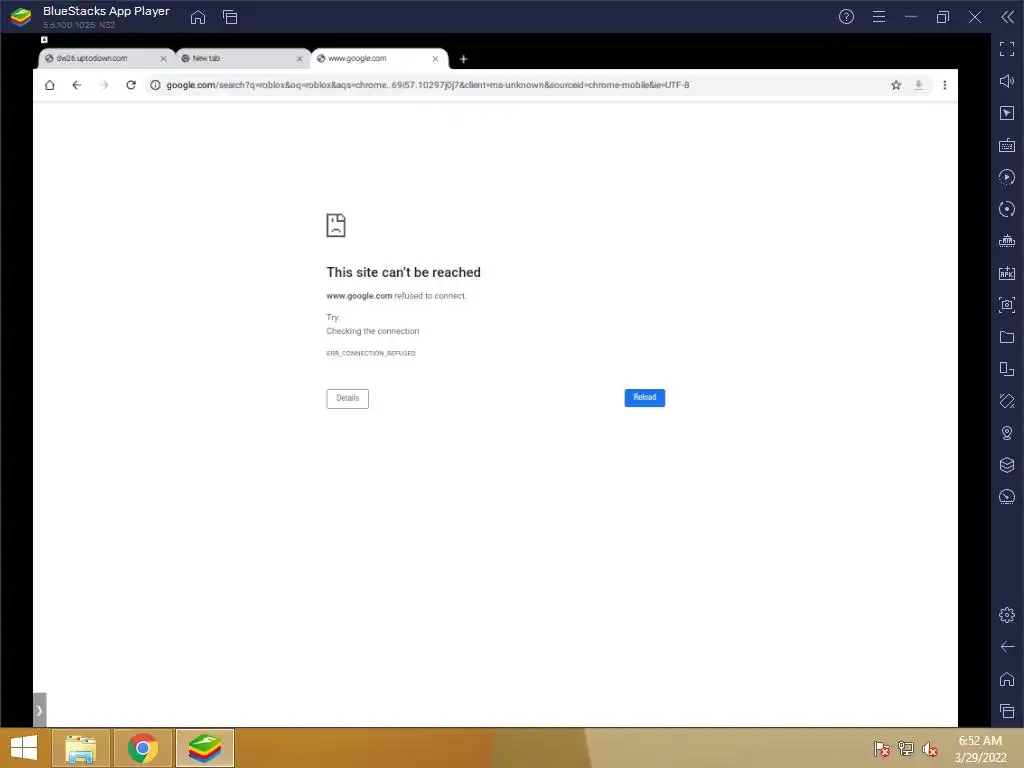Screen dimensions: 1024x768
Task: Click the ERR_CONNECTION_REFUSED error code text
Action: click(x=371, y=353)
